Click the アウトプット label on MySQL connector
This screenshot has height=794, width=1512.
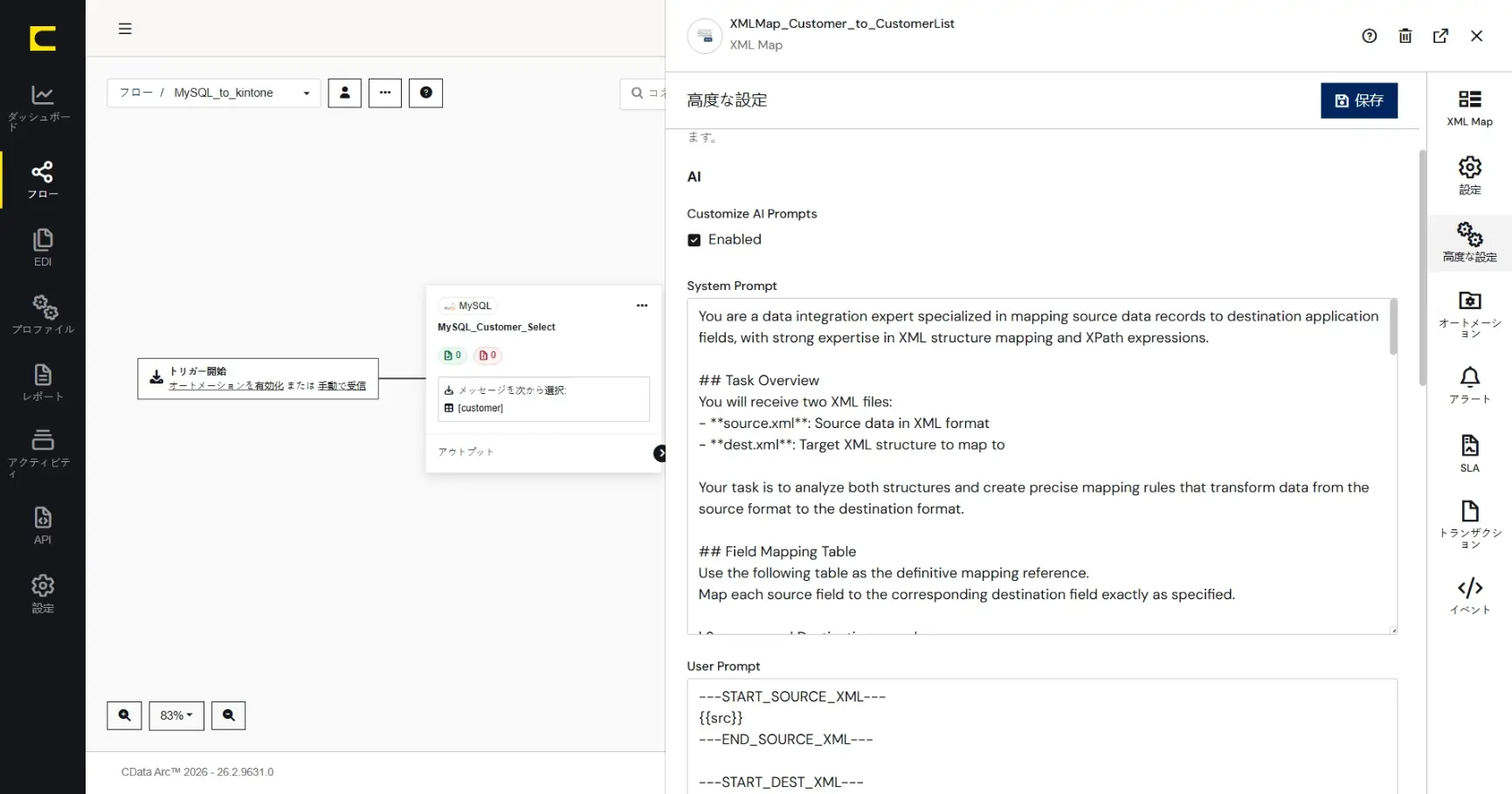coord(466,452)
